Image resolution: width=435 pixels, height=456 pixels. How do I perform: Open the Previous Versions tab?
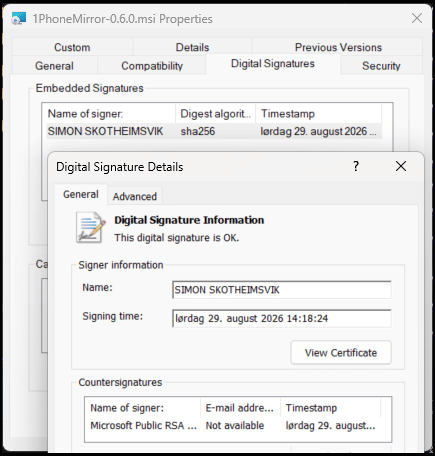[x=338, y=47]
